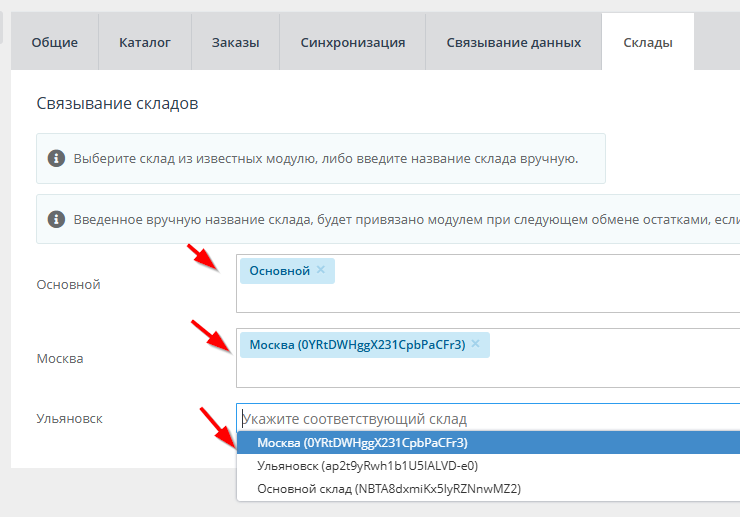This screenshot has width=740, height=517.
Task: Switch to the Каталог tab
Action: (145, 42)
